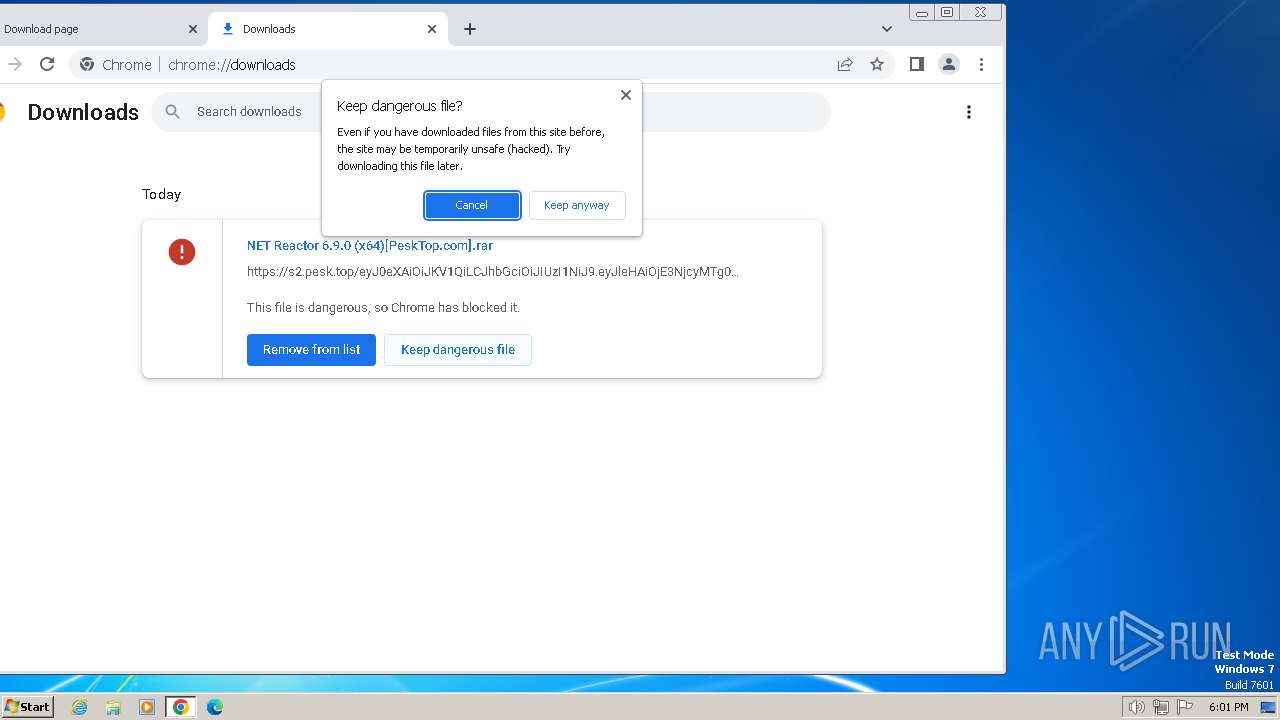Open the Downloads page more actions menu
Viewport: 1280px width, 720px height.
(968, 112)
